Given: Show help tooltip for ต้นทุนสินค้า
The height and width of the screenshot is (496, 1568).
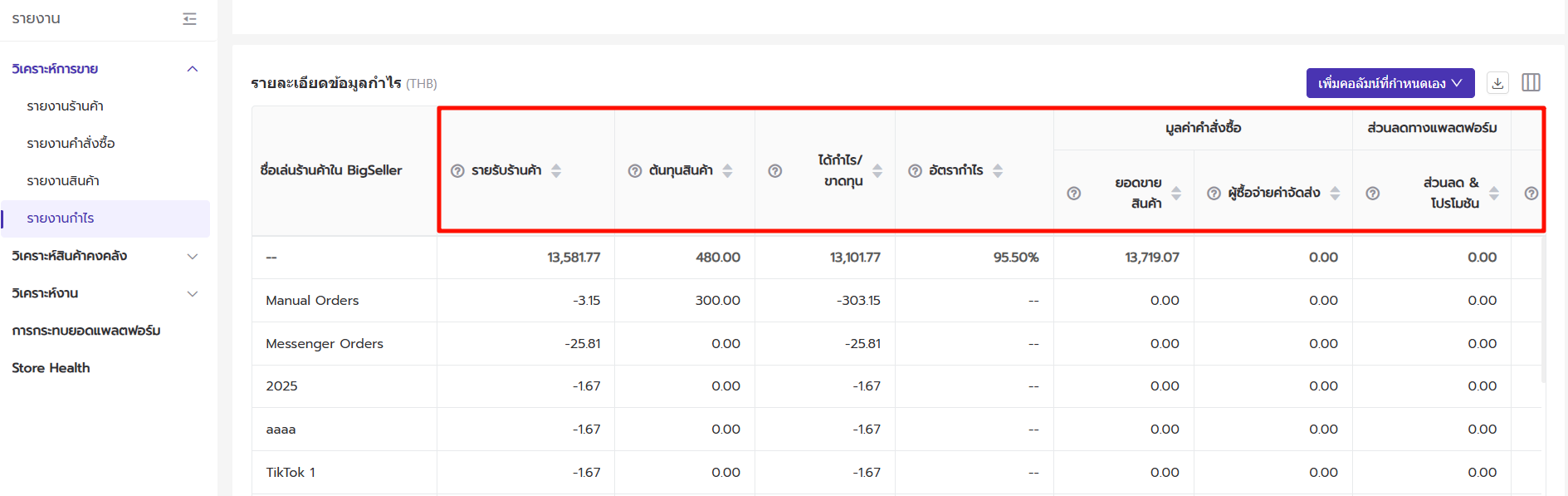Looking at the screenshot, I should click(635, 170).
